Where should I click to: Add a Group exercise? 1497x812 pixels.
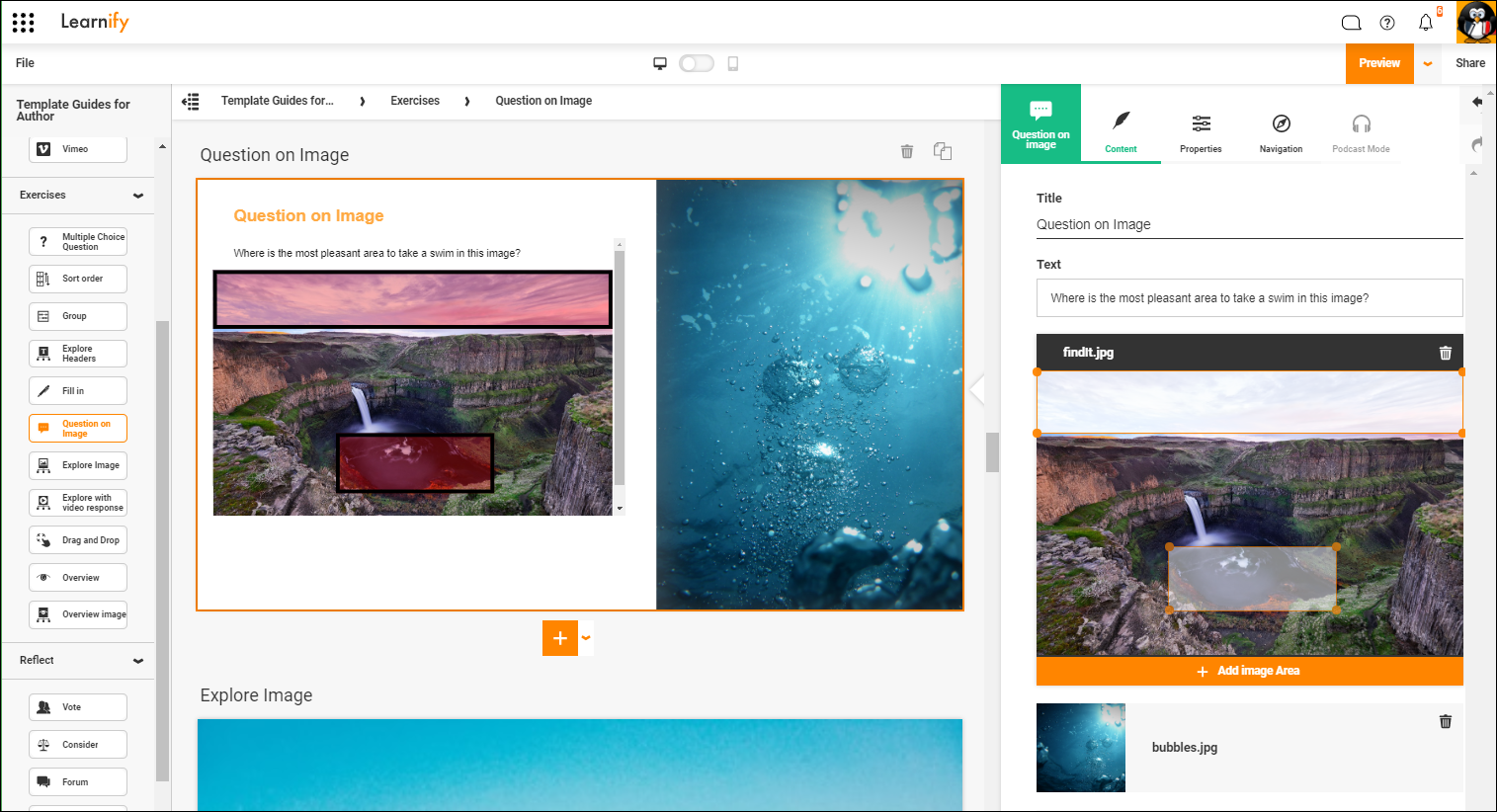(x=78, y=316)
